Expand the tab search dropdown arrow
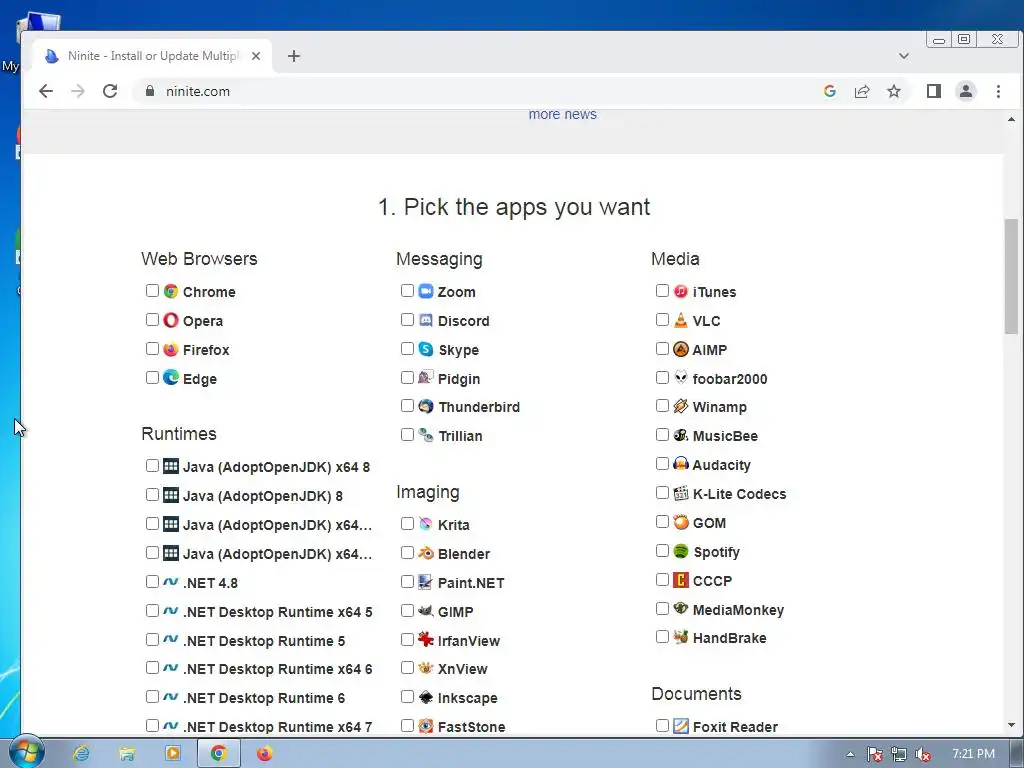Screen dimensions: 1024x768 904,56
